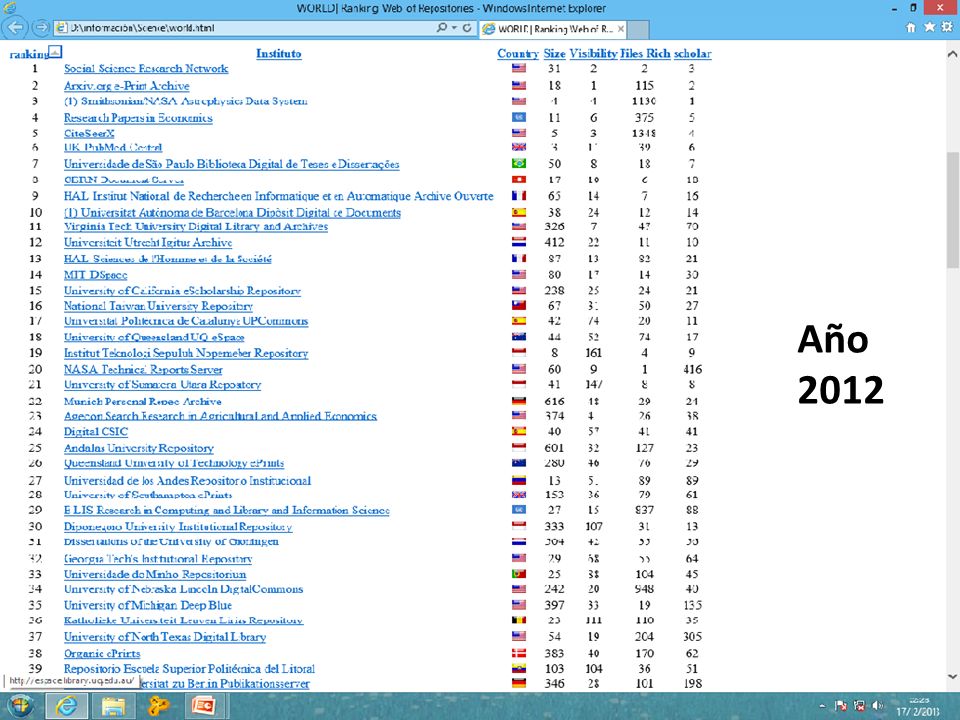Click the Action Center flag tray icon
This screenshot has width=960, height=720.
coord(841,706)
